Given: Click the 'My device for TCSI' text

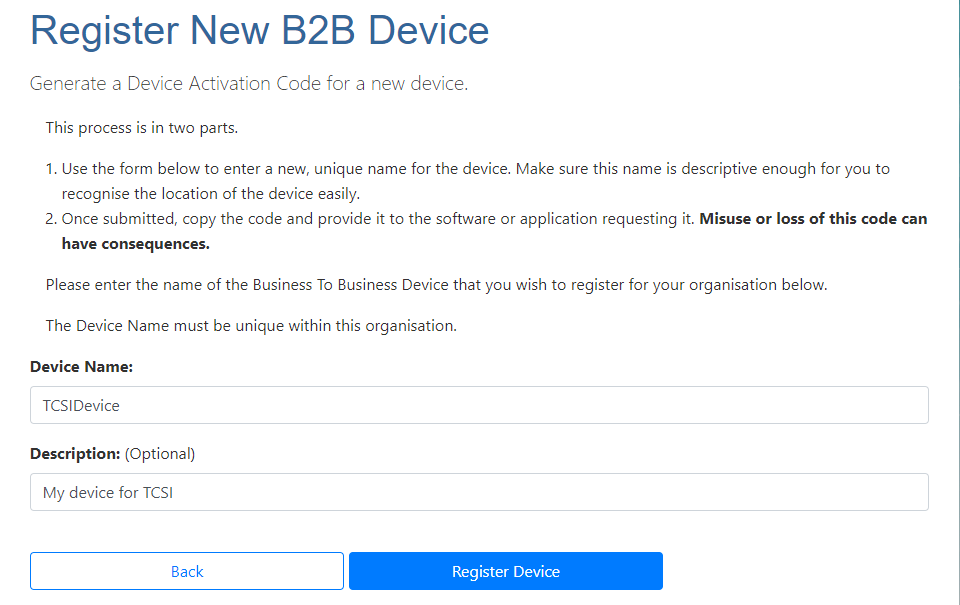Looking at the screenshot, I should tap(108, 493).
